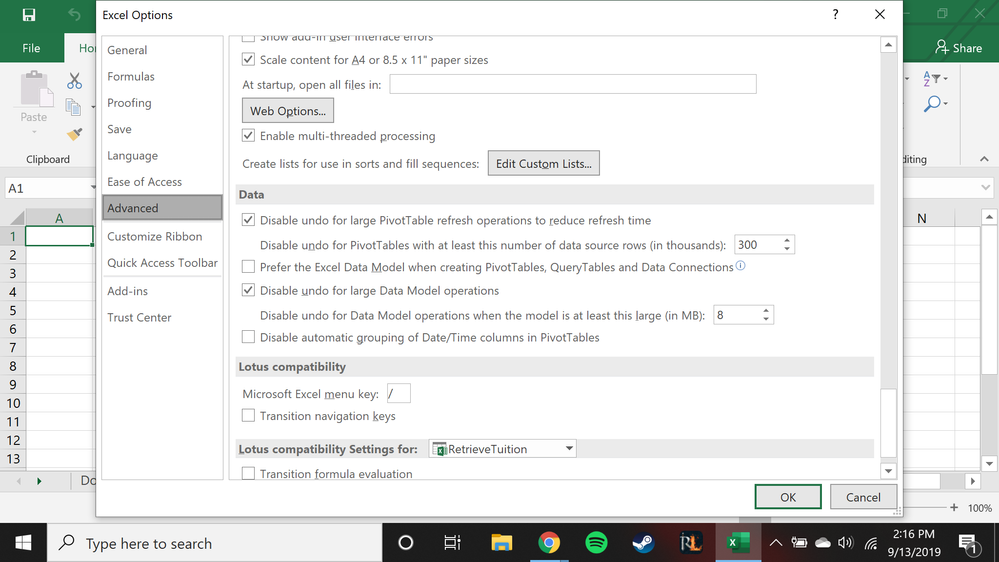Image resolution: width=999 pixels, height=562 pixels.
Task: Click the Name Box showing A1
Action: [50, 188]
